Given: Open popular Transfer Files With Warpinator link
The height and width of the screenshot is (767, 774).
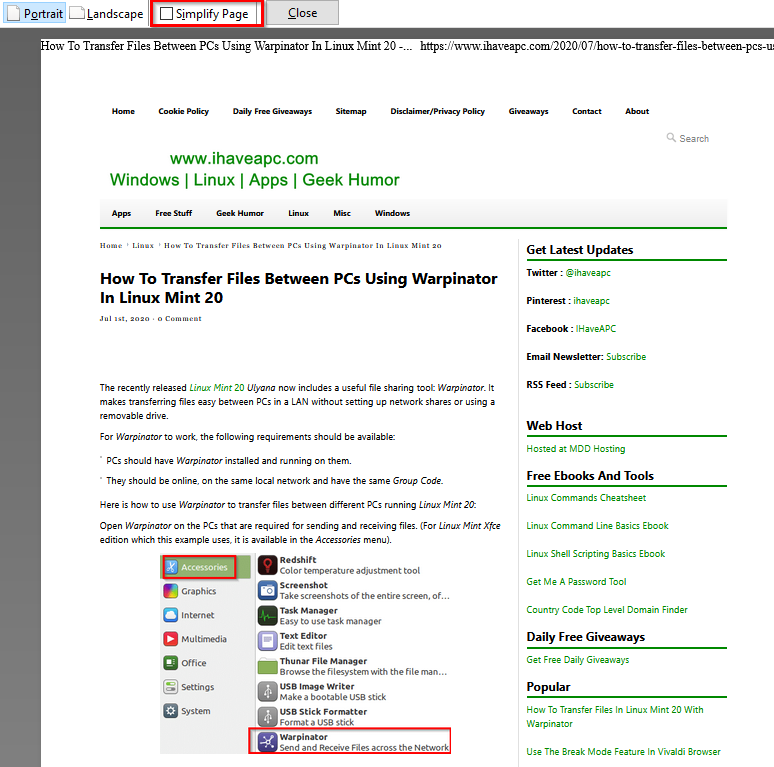Looking at the screenshot, I should coord(615,717).
